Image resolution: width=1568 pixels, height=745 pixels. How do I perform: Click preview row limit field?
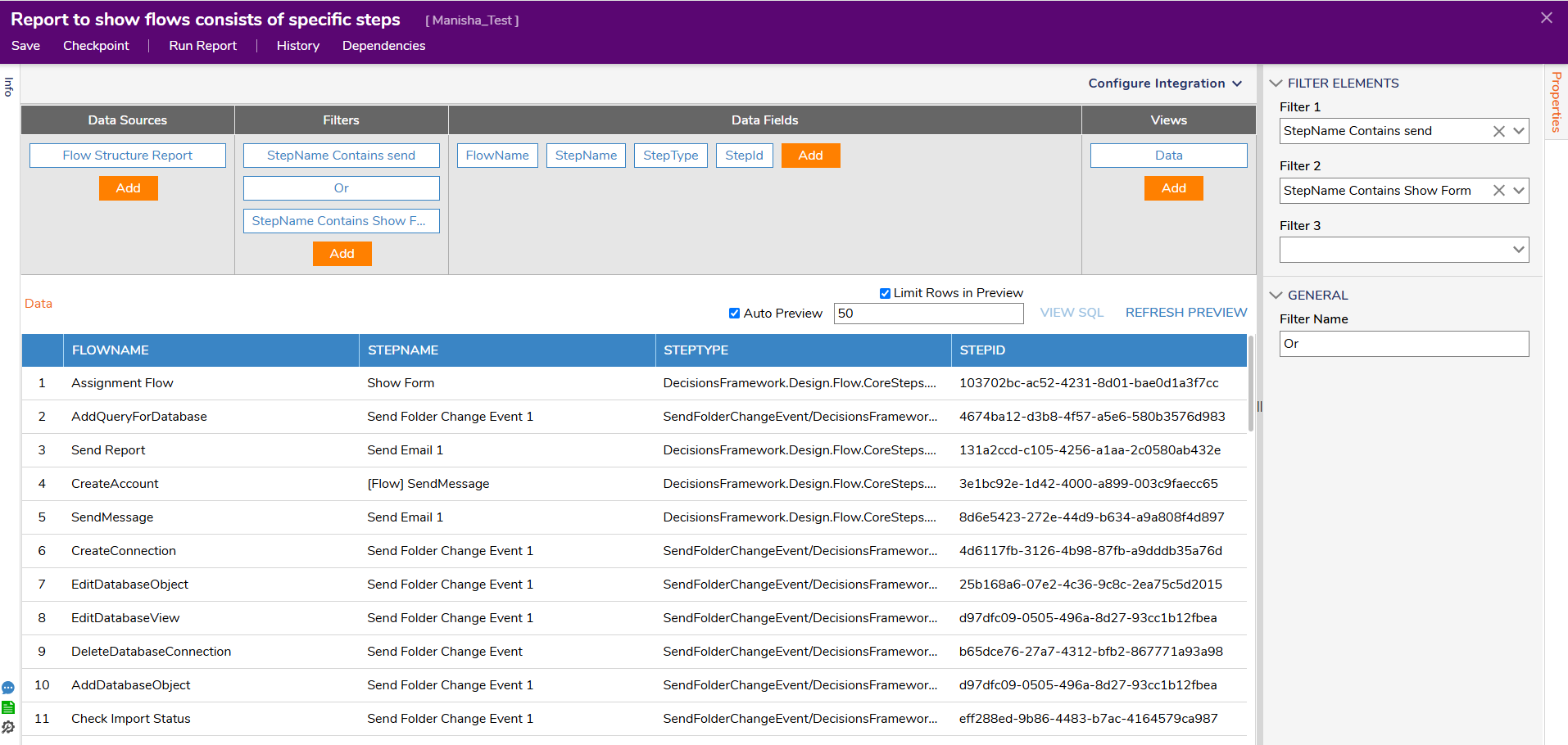pyautogui.click(x=928, y=314)
